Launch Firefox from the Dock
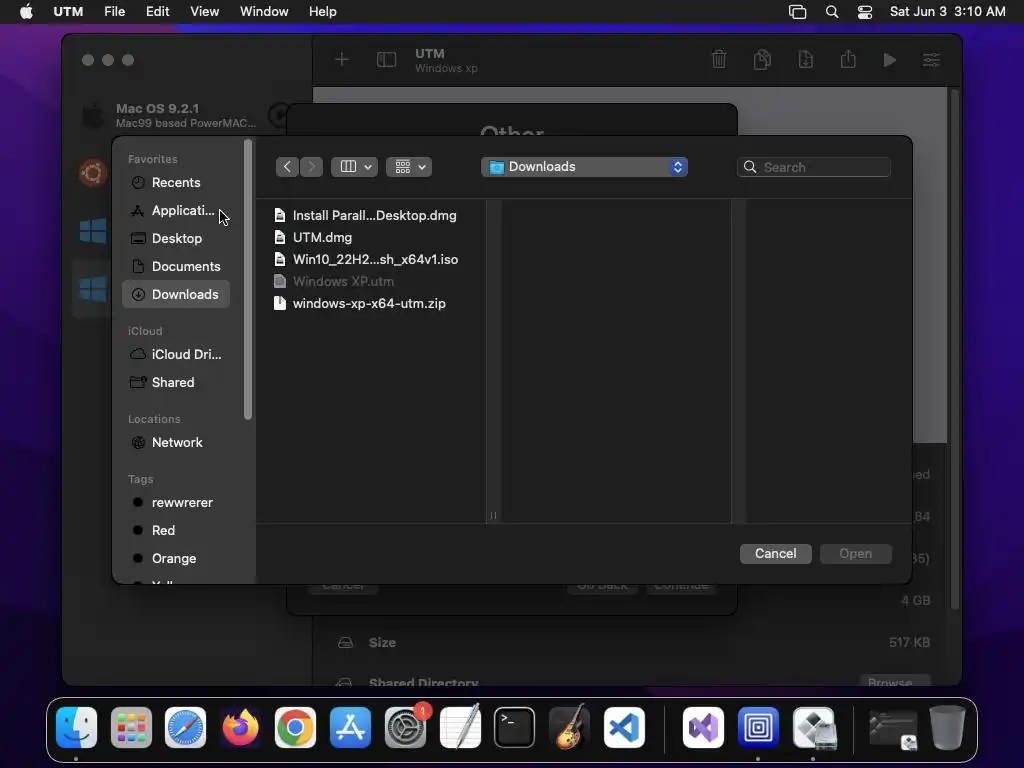1024x768 pixels. [240, 728]
